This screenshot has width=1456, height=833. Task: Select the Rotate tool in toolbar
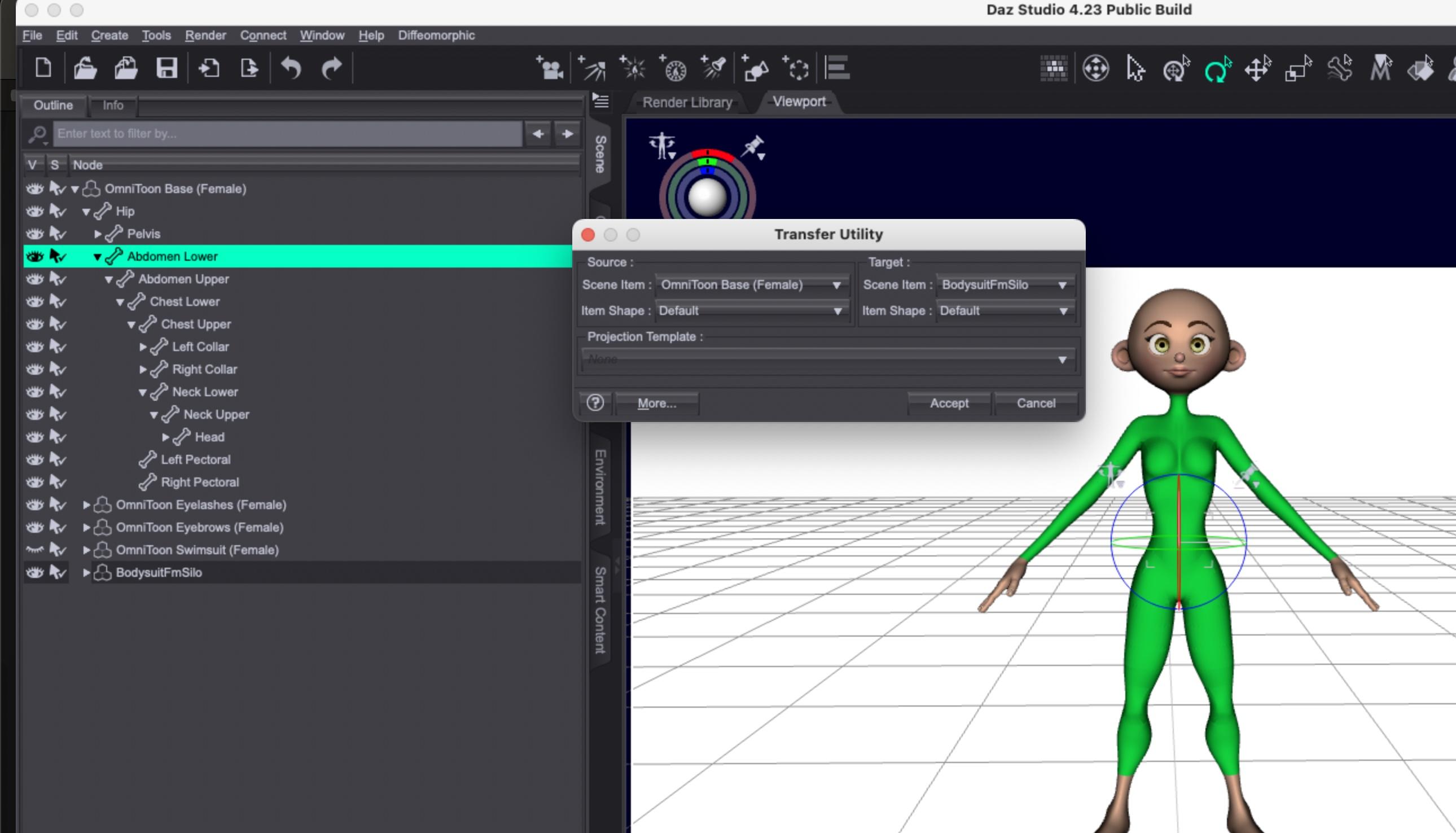1217,69
